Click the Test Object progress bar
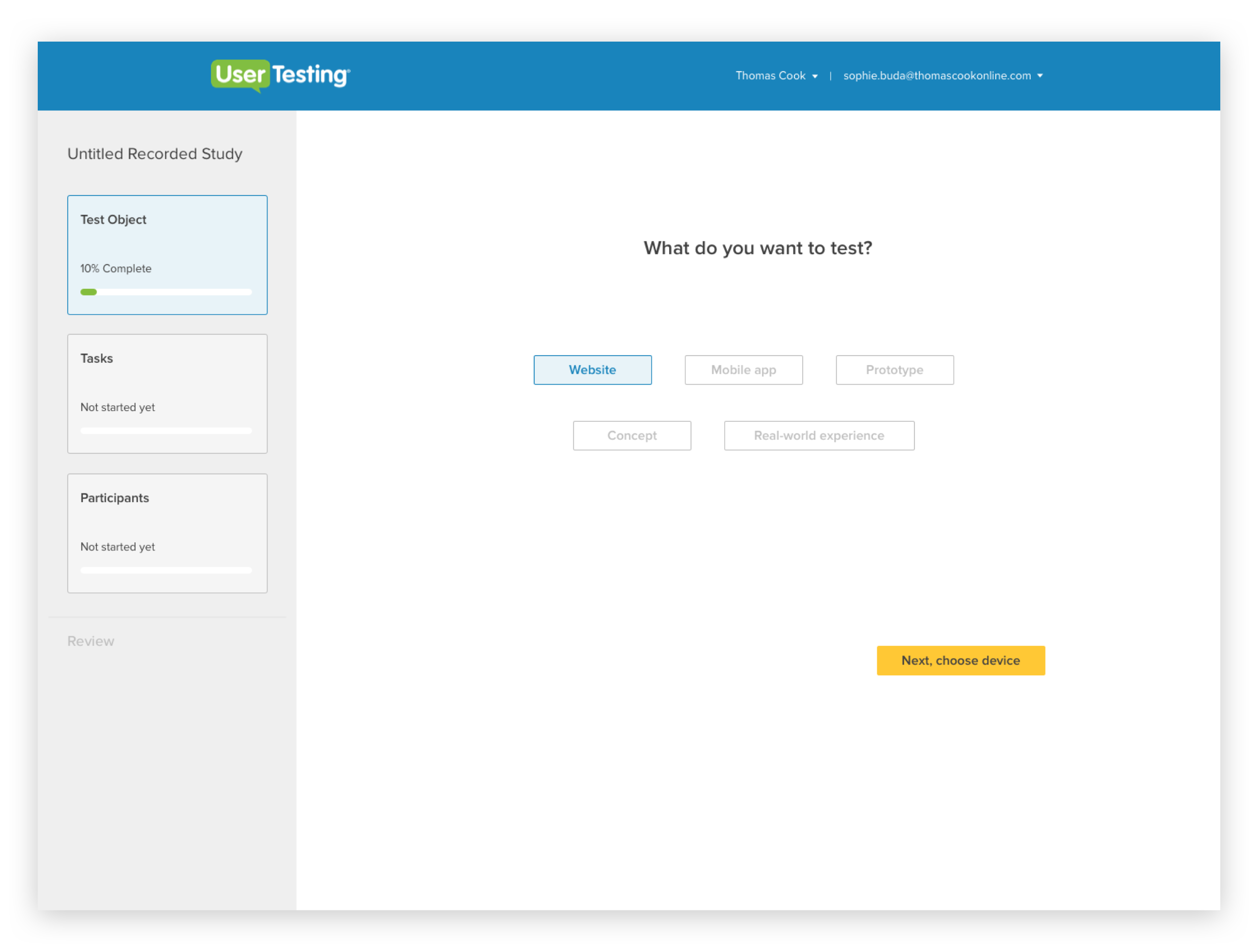 coord(166,292)
